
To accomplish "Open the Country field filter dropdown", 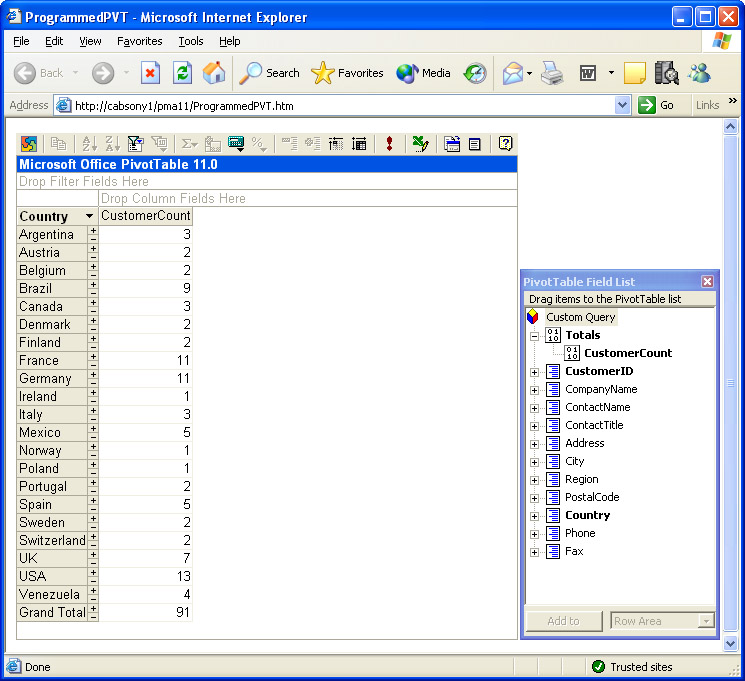I will pos(89,217).
